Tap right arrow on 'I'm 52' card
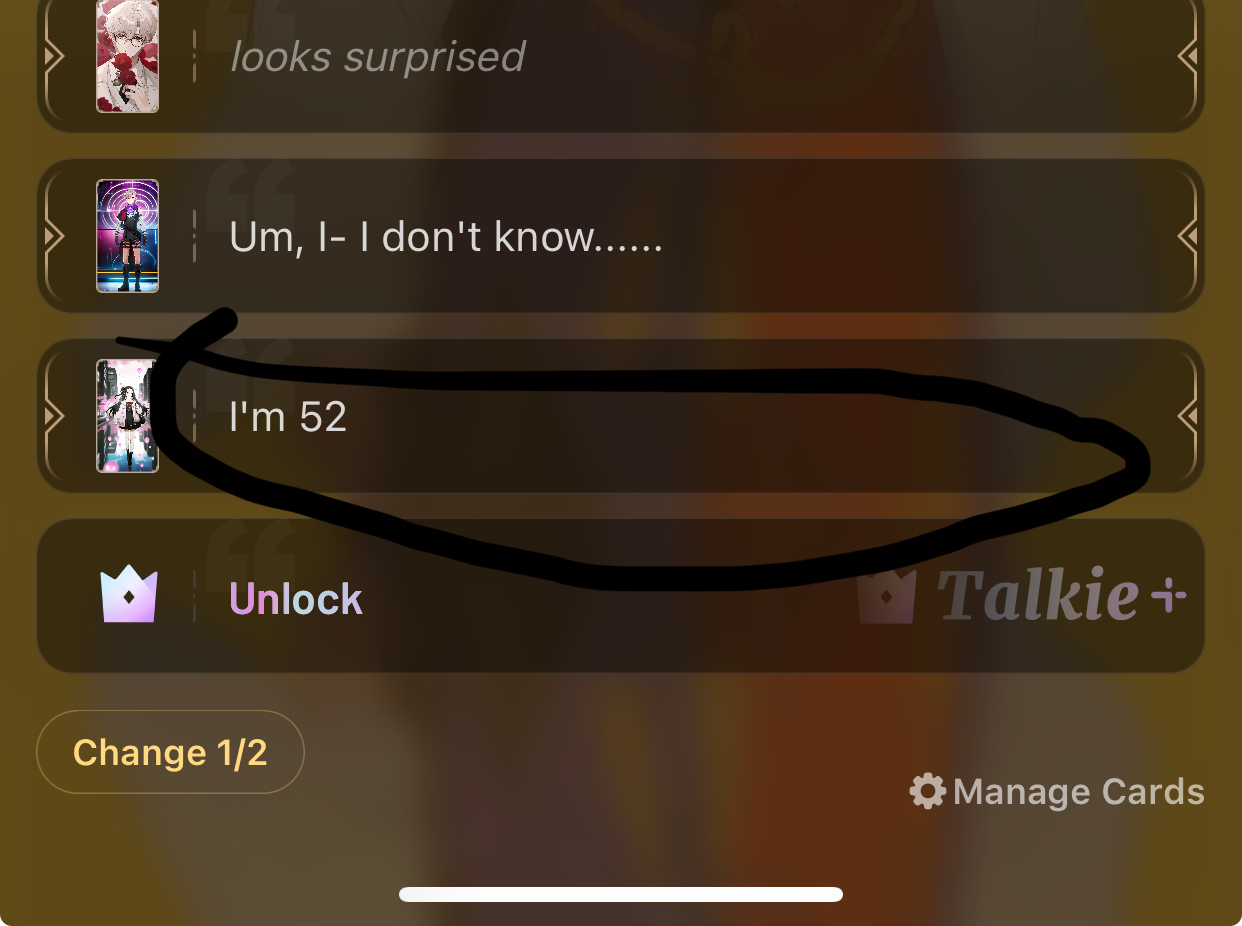This screenshot has height=926, width=1242. click(1187, 416)
